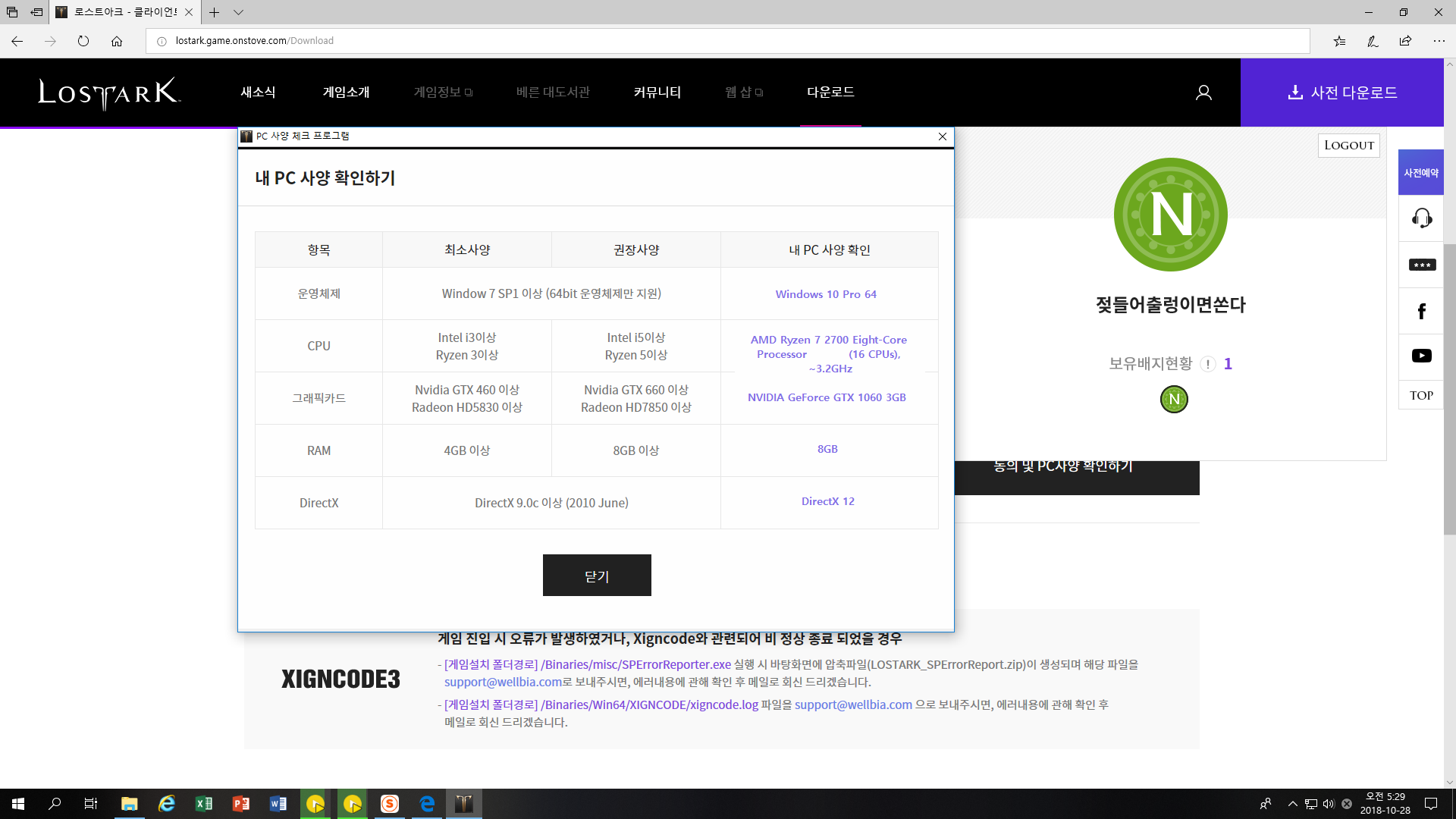The width and height of the screenshot is (1456, 819).
Task: Open the YouTube sidebar icon
Action: tap(1421, 356)
